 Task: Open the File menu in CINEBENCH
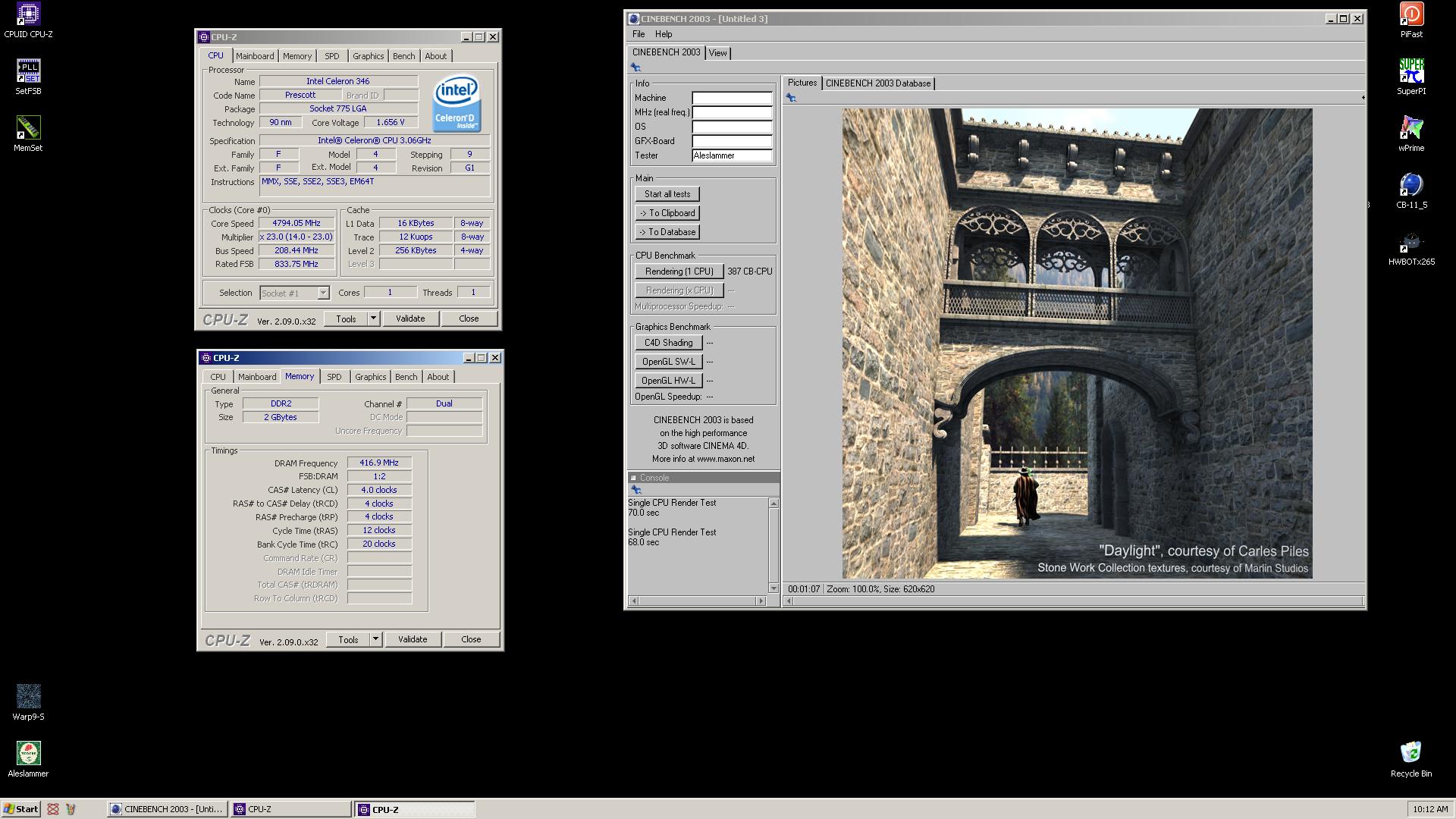pyautogui.click(x=639, y=34)
